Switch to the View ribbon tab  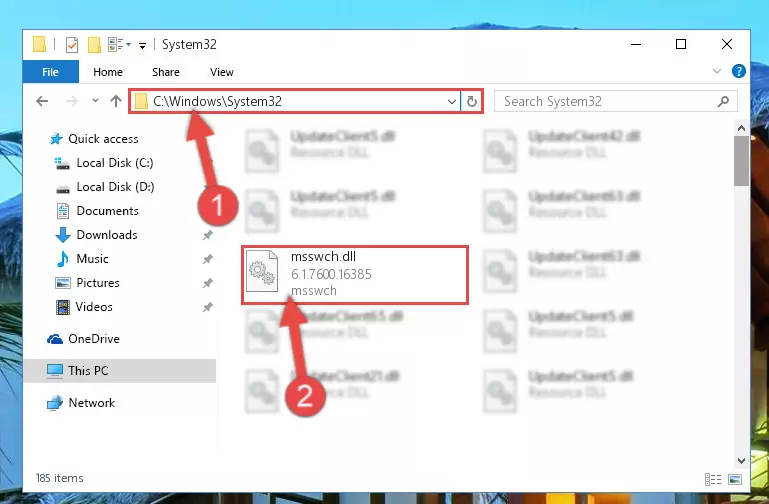[222, 72]
